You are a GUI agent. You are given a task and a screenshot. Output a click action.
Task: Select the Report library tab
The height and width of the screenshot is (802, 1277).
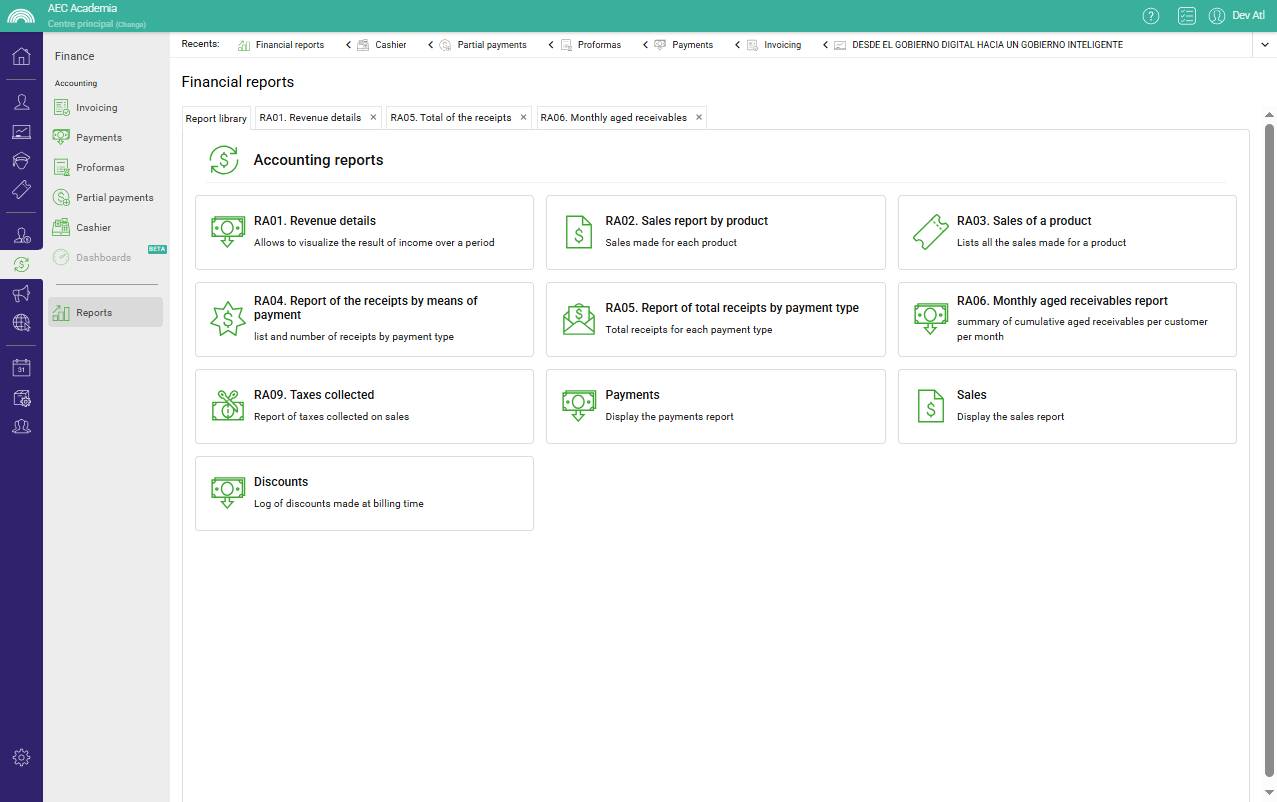coord(216,118)
